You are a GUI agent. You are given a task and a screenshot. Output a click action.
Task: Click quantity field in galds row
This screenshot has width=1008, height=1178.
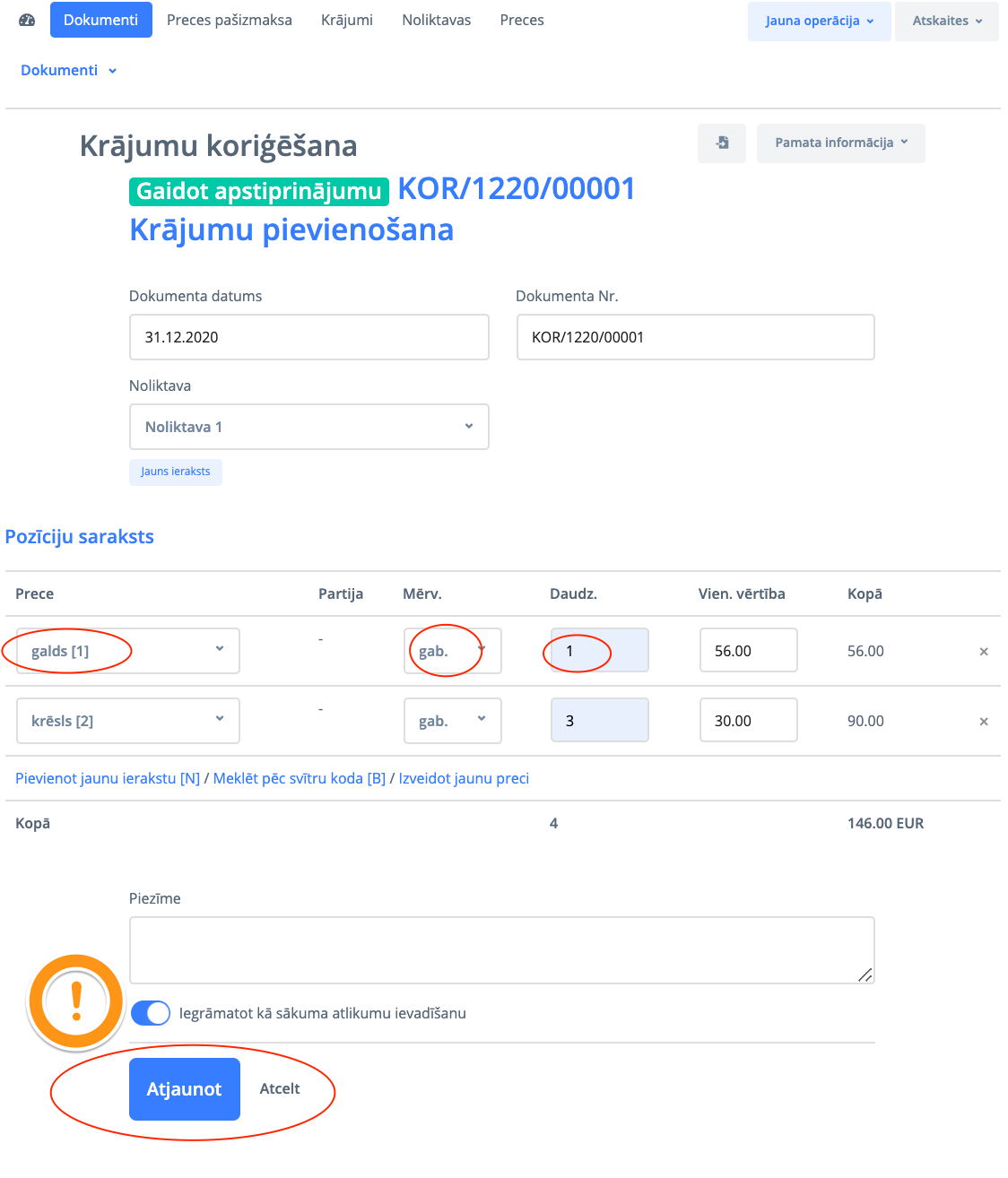[x=600, y=650]
